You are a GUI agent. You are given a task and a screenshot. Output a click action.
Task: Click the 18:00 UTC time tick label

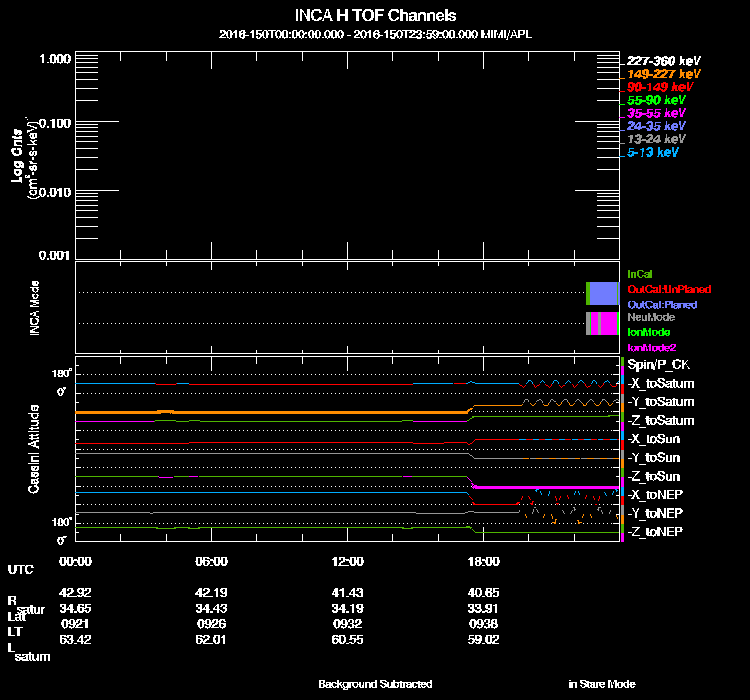(482, 561)
